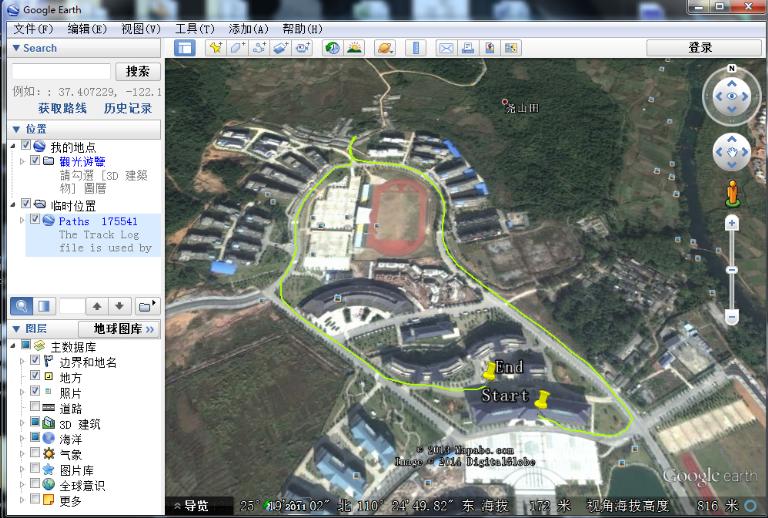
Task: Click the North indicator on compass
Action: click(x=732, y=68)
